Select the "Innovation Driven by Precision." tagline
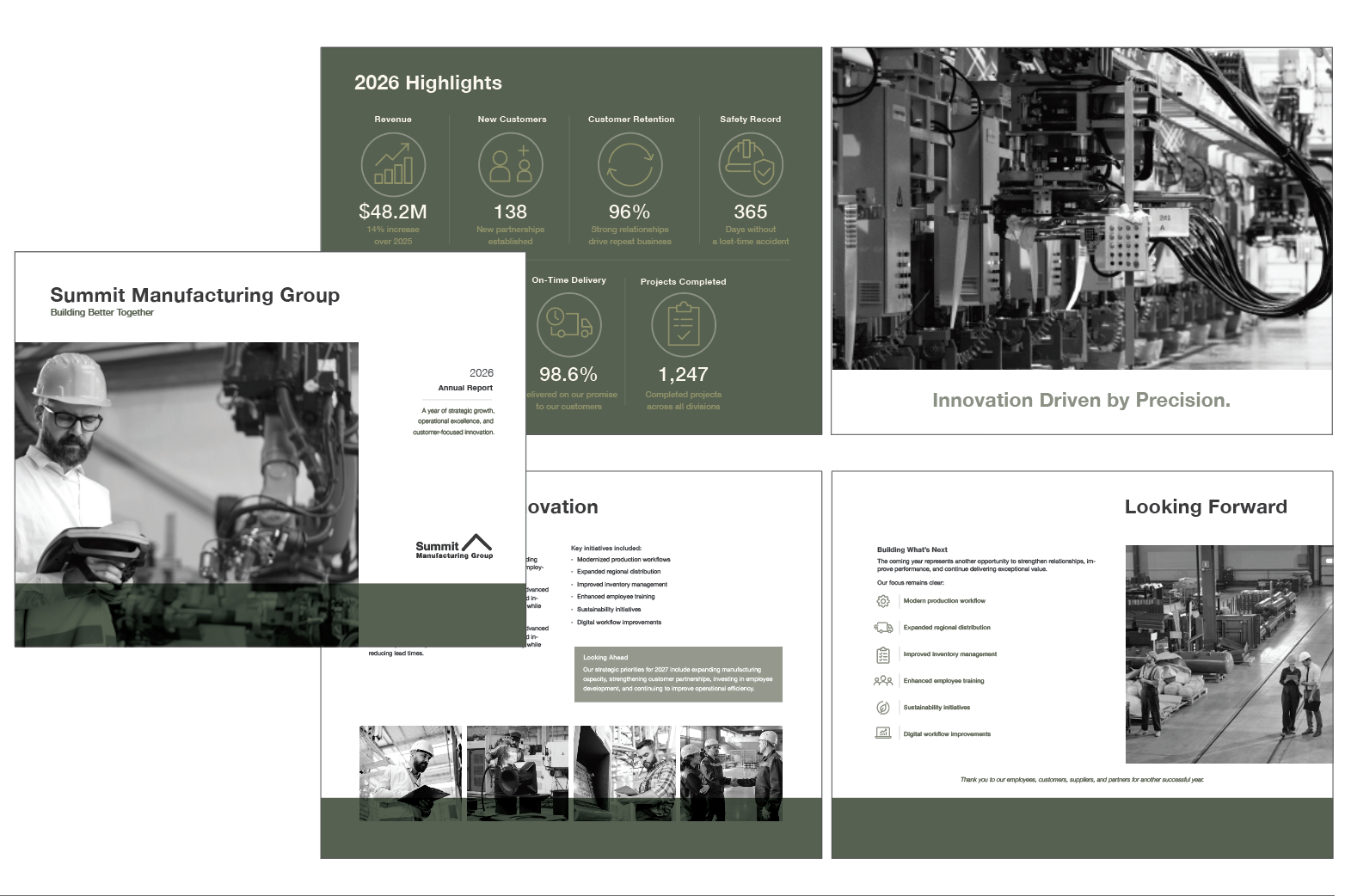The width and height of the screenshot is (1345, 896). 1081,400
